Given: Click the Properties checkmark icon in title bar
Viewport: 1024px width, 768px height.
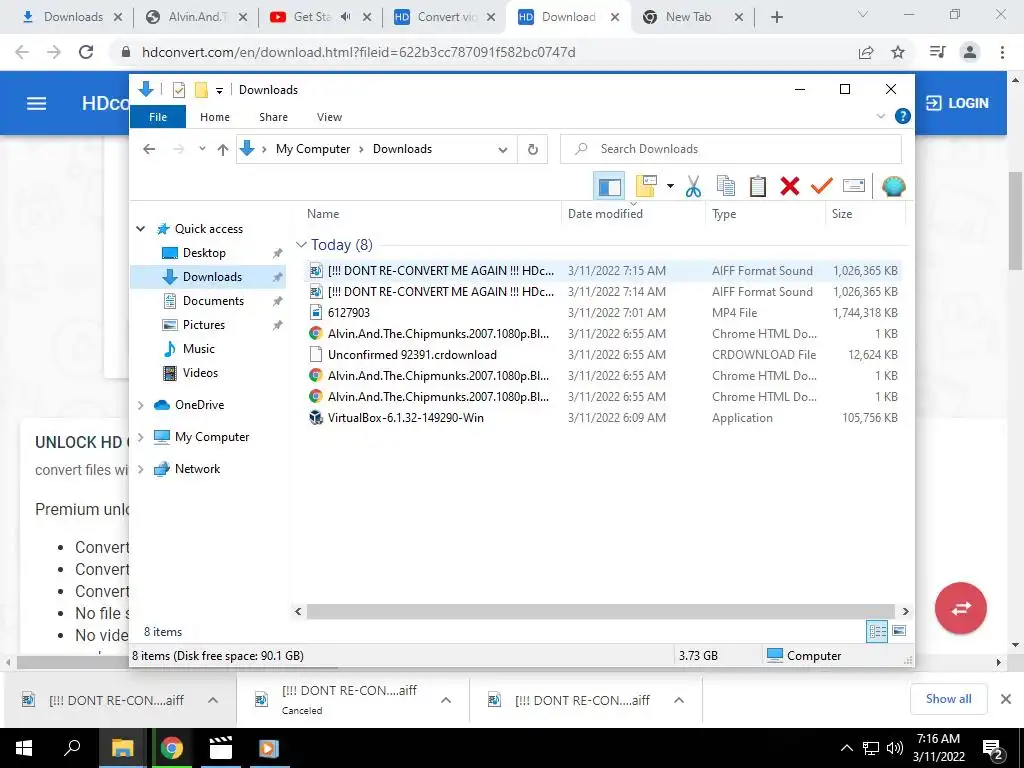Looking at the screenshot, I should pyautogui.click(x=179, y=90).
